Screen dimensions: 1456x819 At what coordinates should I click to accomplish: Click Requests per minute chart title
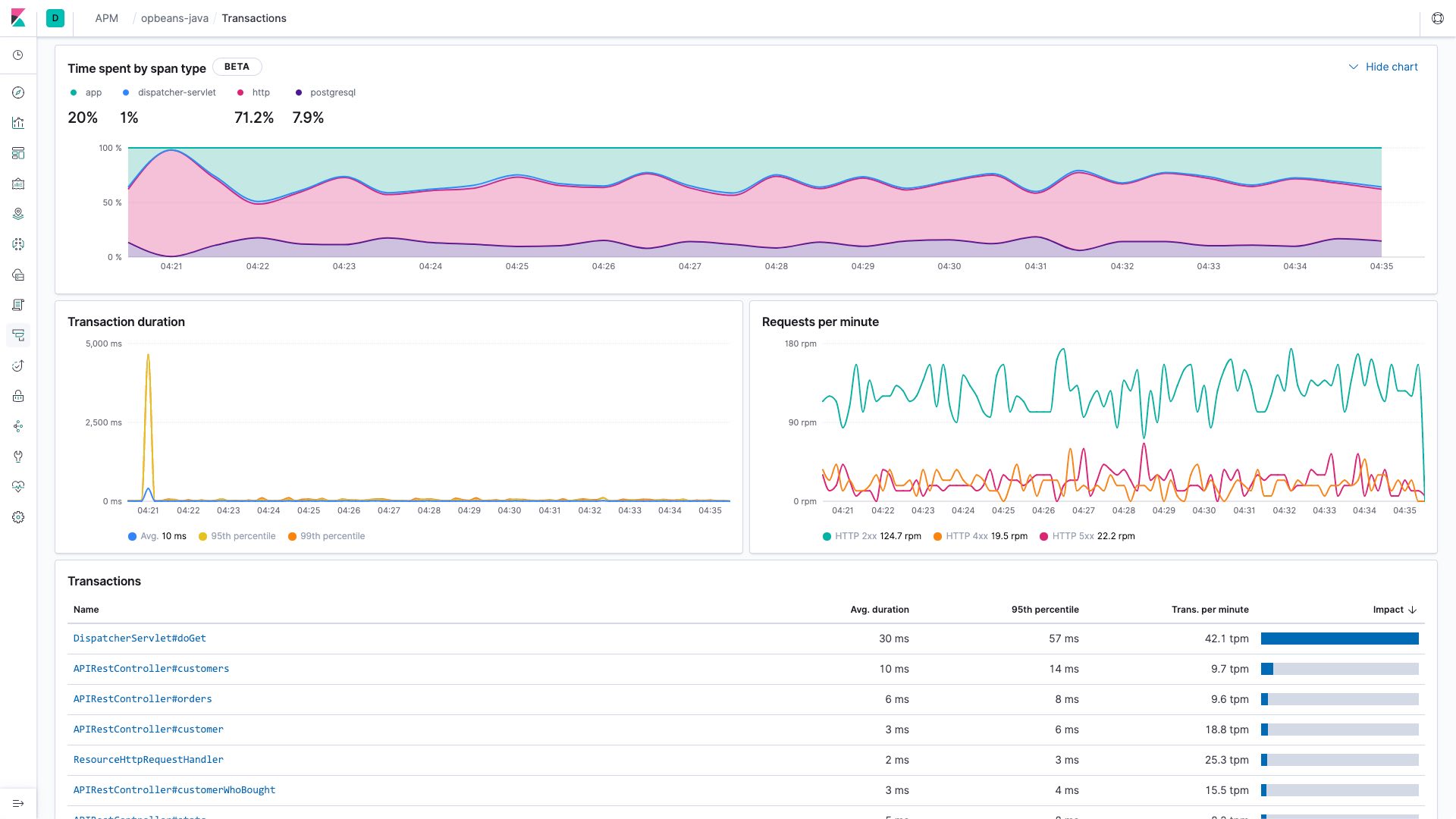pos(821,322)
